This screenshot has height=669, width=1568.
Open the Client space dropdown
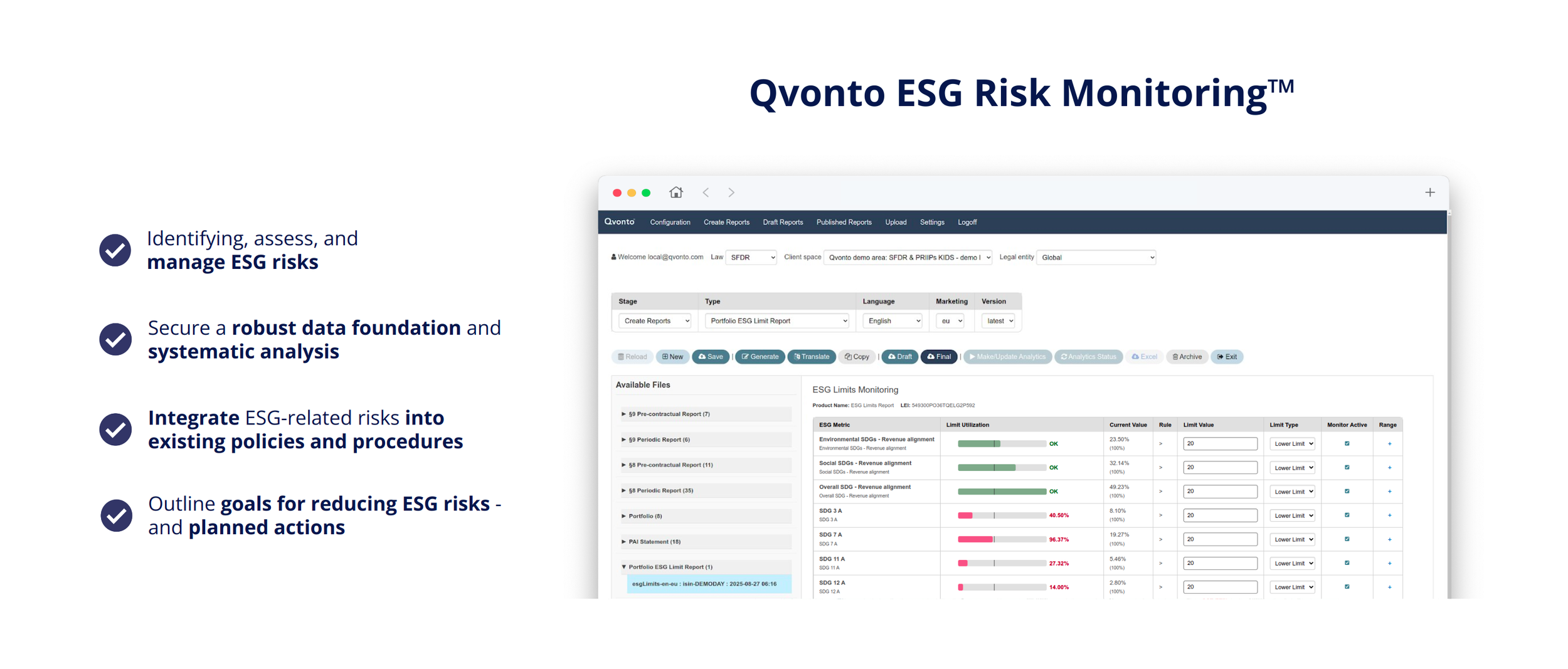[908, 257]
